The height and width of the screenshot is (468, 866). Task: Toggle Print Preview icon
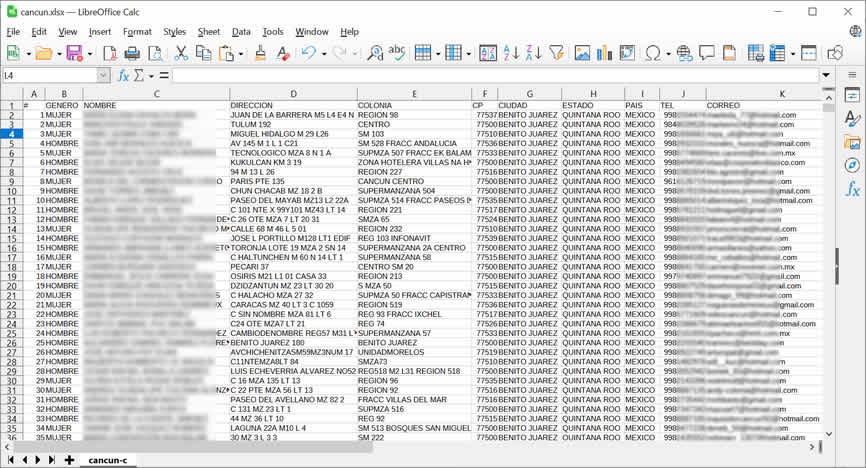156,53
